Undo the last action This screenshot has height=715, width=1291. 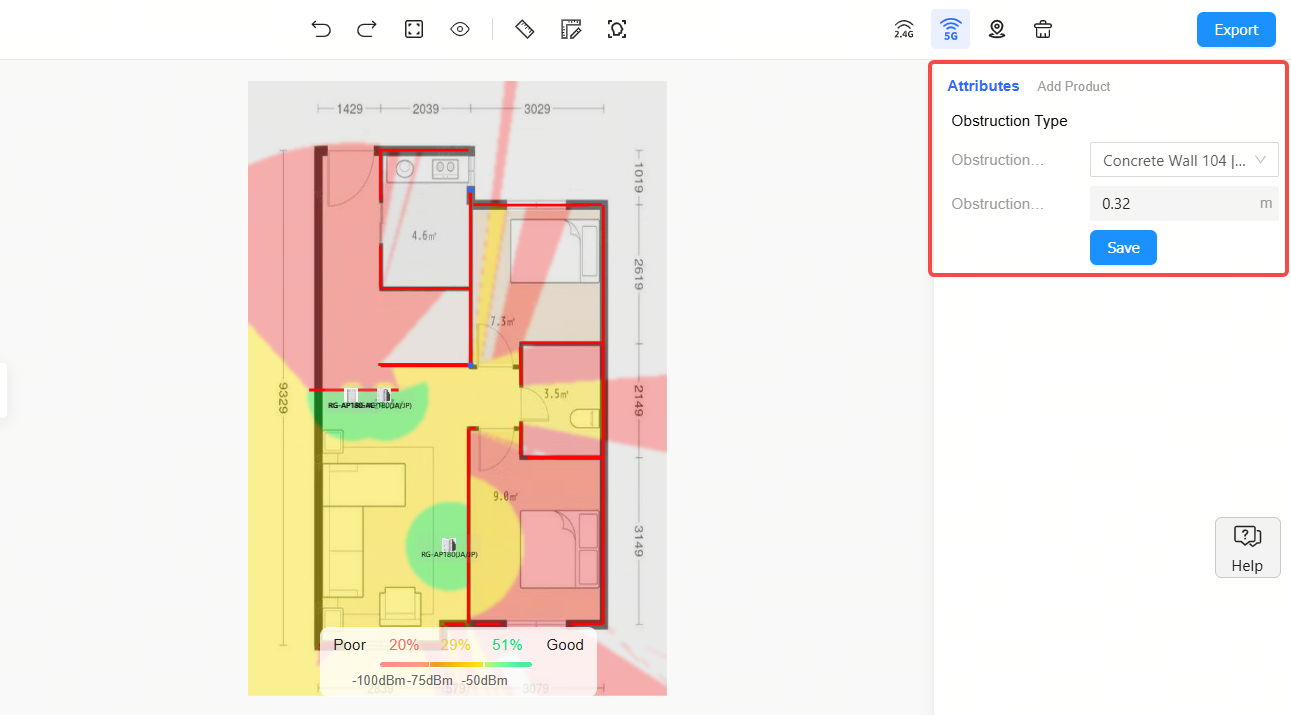pyautogui.click(x=321, y=29)
